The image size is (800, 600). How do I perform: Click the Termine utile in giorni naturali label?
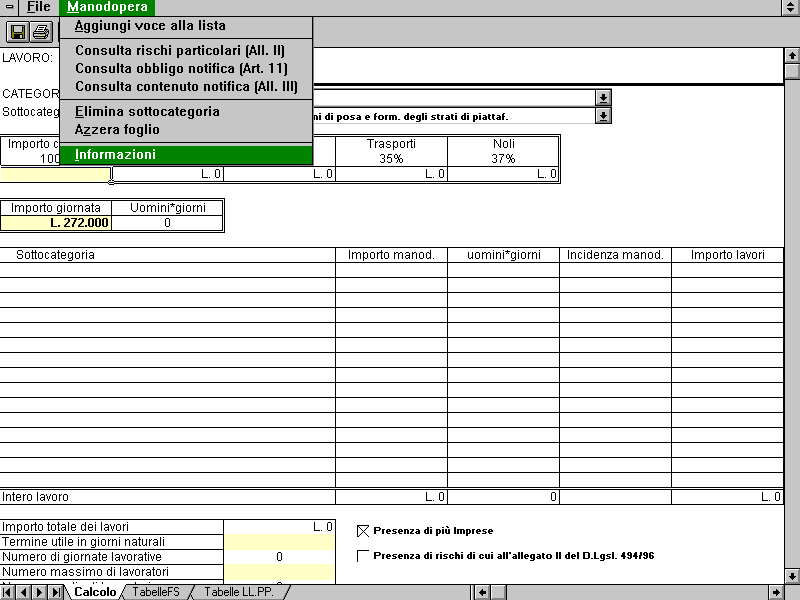coord(83,542)
